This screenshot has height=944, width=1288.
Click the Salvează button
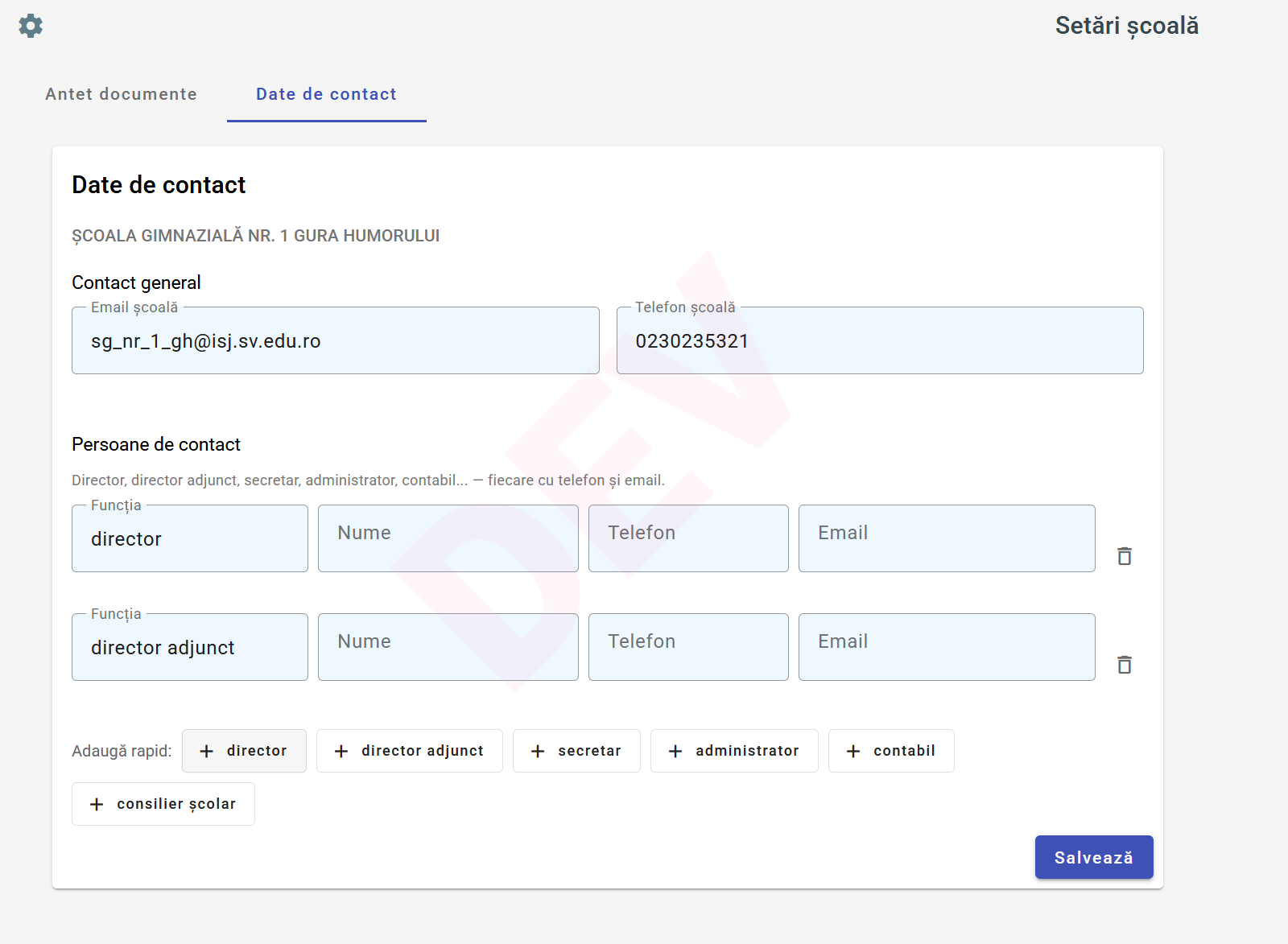[1094, 857]
